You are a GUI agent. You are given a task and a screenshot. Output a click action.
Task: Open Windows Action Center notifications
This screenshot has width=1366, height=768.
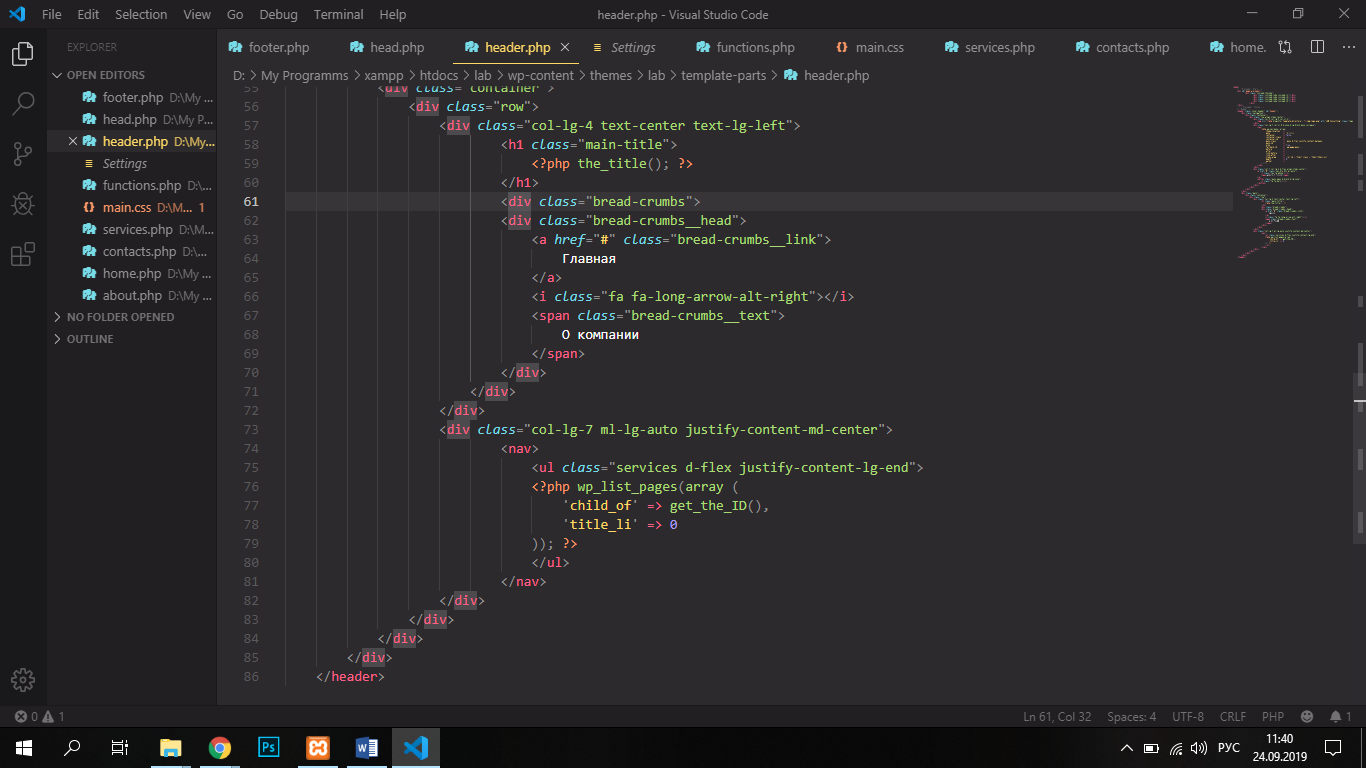[1333, 747]
